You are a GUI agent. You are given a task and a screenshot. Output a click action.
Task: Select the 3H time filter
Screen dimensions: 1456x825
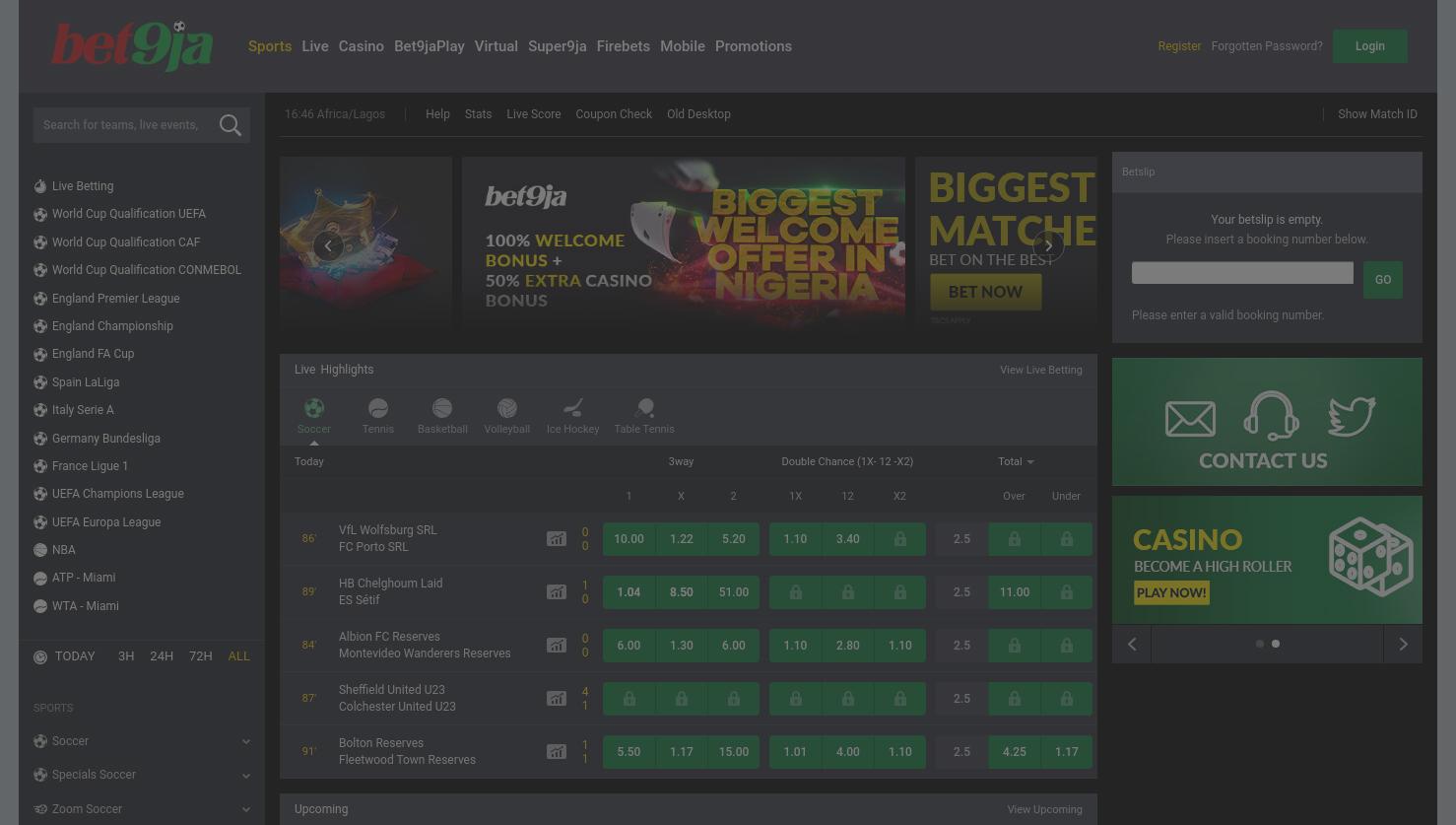coord(126,656)
